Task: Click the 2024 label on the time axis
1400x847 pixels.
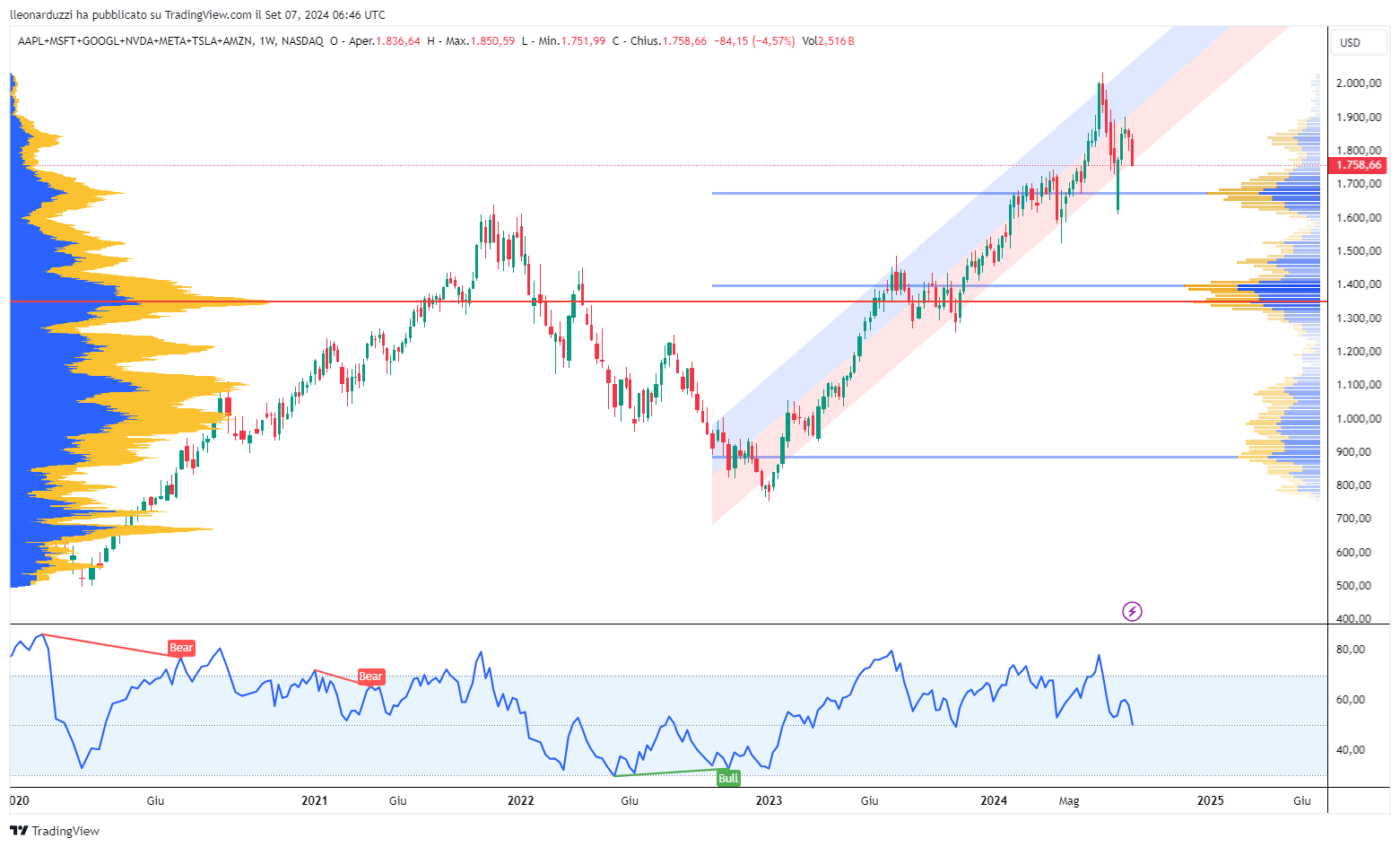Action: click(x=993, y=801)
